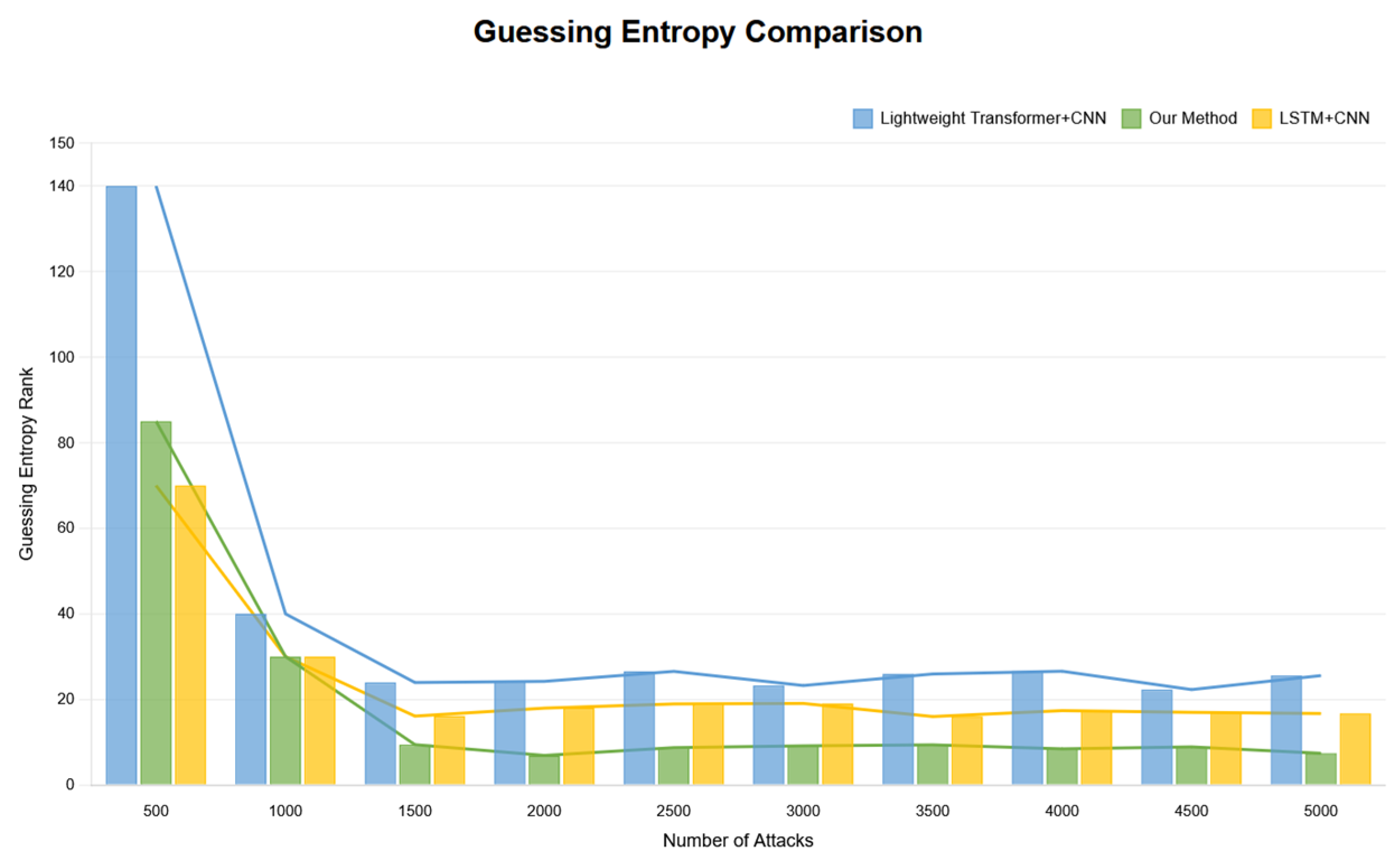1400x860 pixels.
Task: Select the yellow bar at 1000 attacks
Action: 320,721
